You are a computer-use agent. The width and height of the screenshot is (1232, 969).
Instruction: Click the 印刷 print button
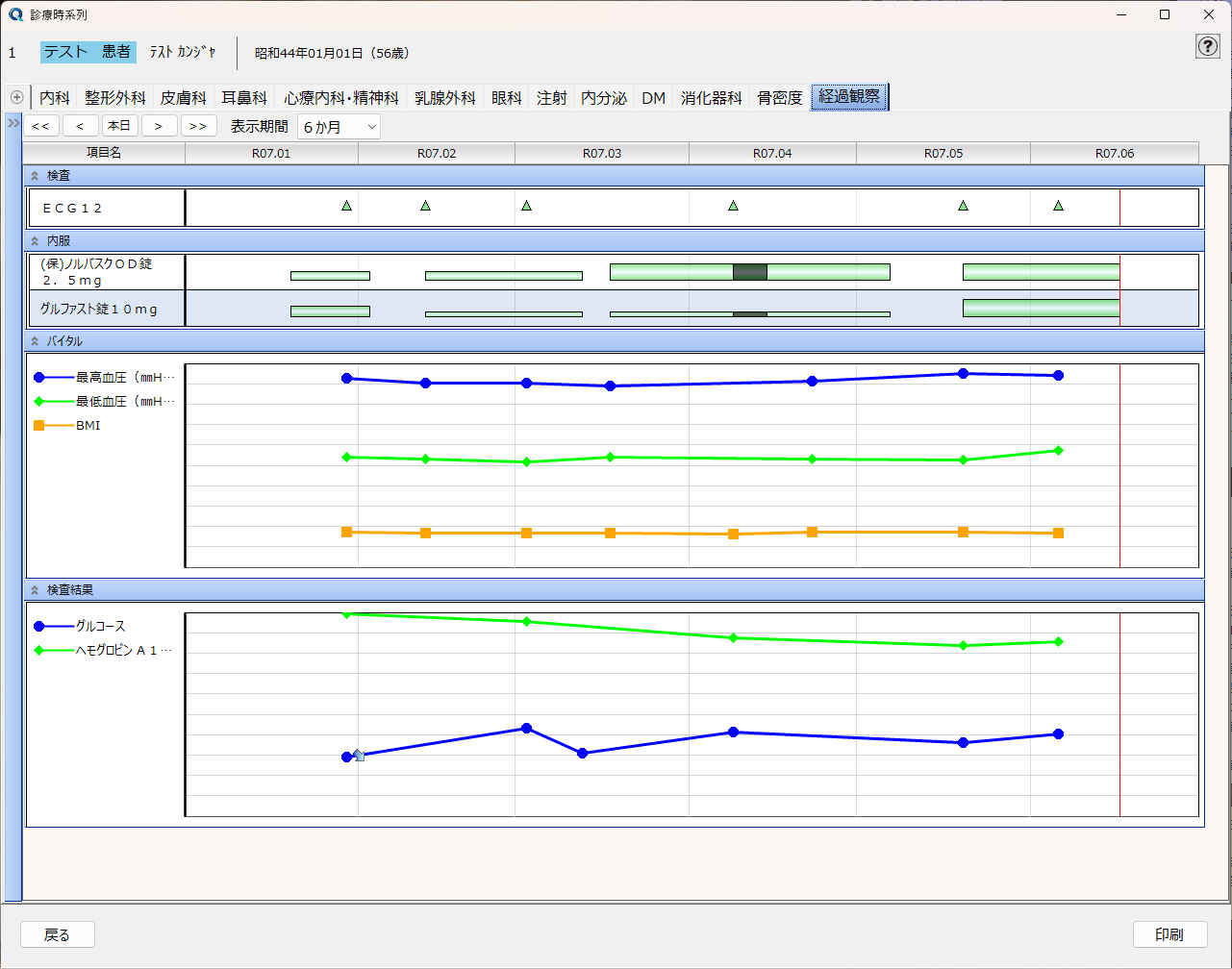click(x=1169, y=933)
